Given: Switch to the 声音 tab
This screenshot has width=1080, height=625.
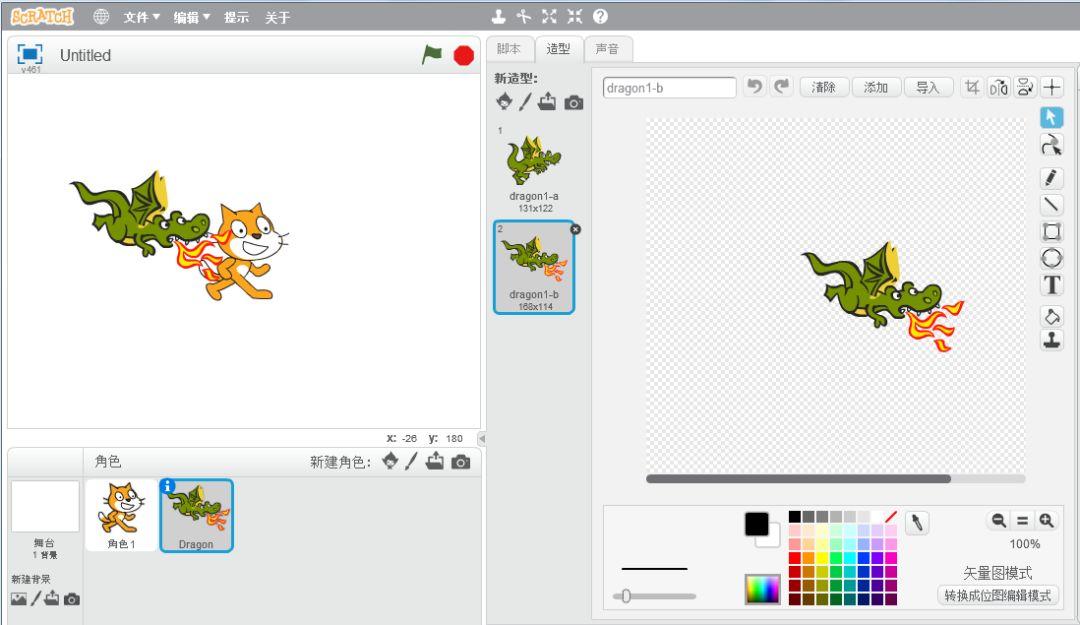Looking at the screenshot, I should pos(608,49).
